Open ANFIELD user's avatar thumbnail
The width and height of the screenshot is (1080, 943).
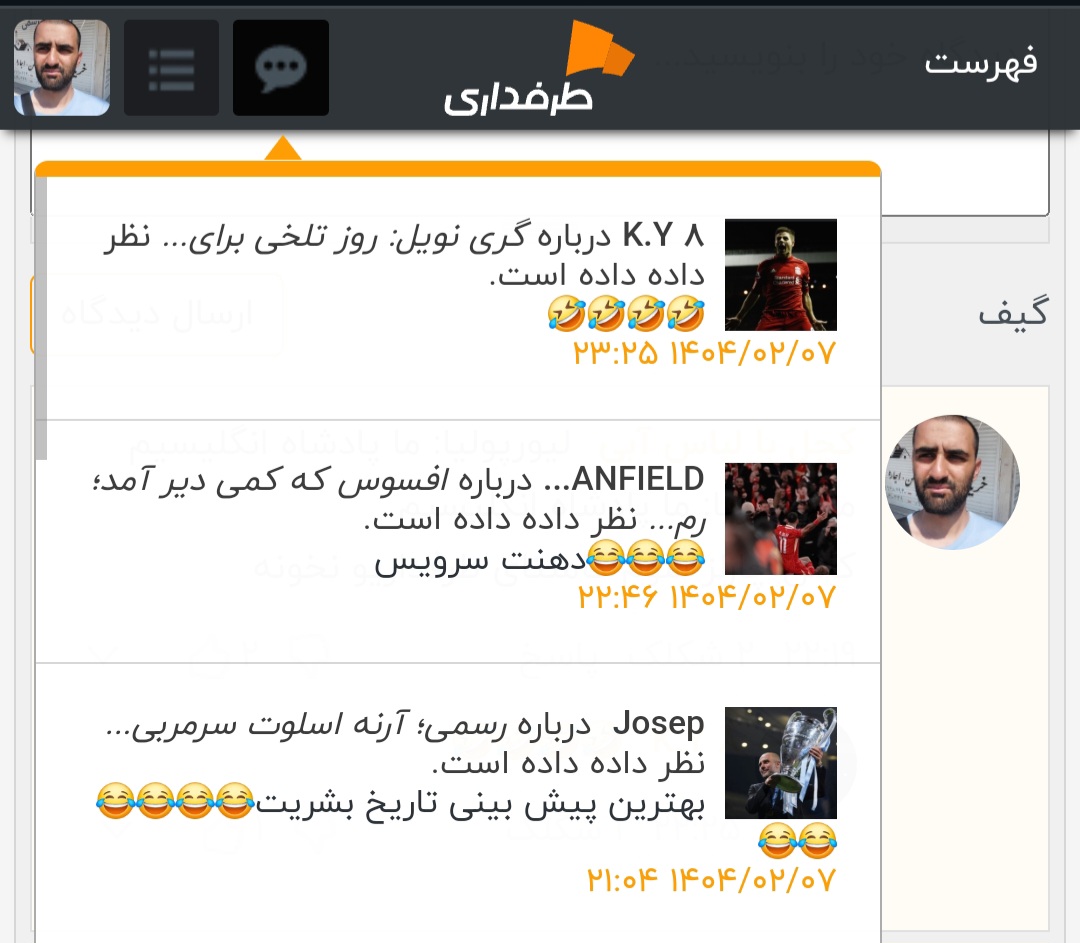tap(781, 519)
